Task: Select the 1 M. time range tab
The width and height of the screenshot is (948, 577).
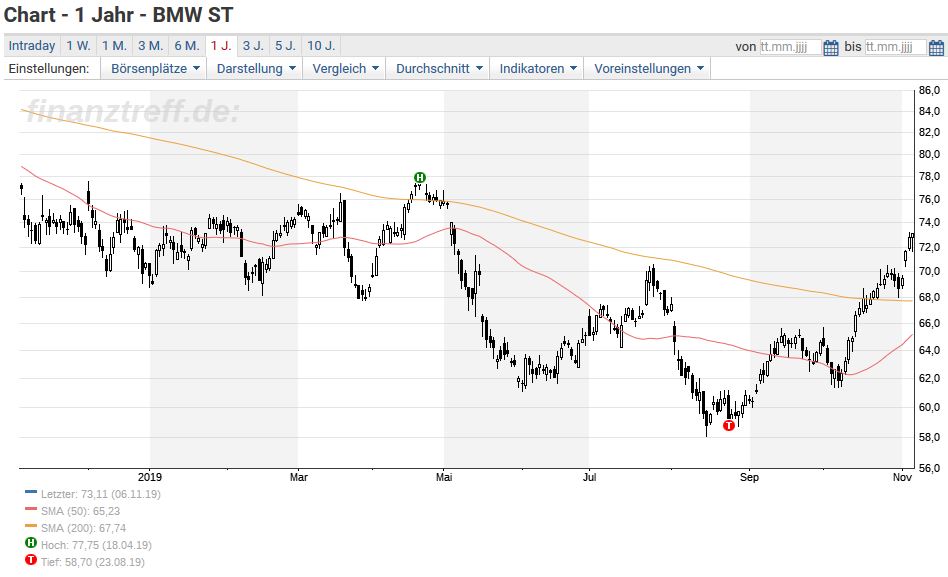Action: tap(114, 46)
